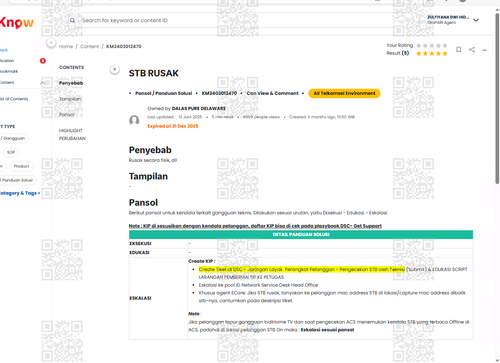The image size is (500, 363).
Task: Click the ESKALASI row label
Action: pos(140,298)
